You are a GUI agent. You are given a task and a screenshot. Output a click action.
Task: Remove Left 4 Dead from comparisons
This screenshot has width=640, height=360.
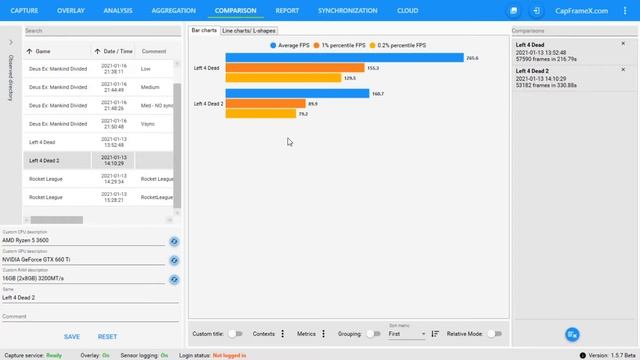point(623,43)
